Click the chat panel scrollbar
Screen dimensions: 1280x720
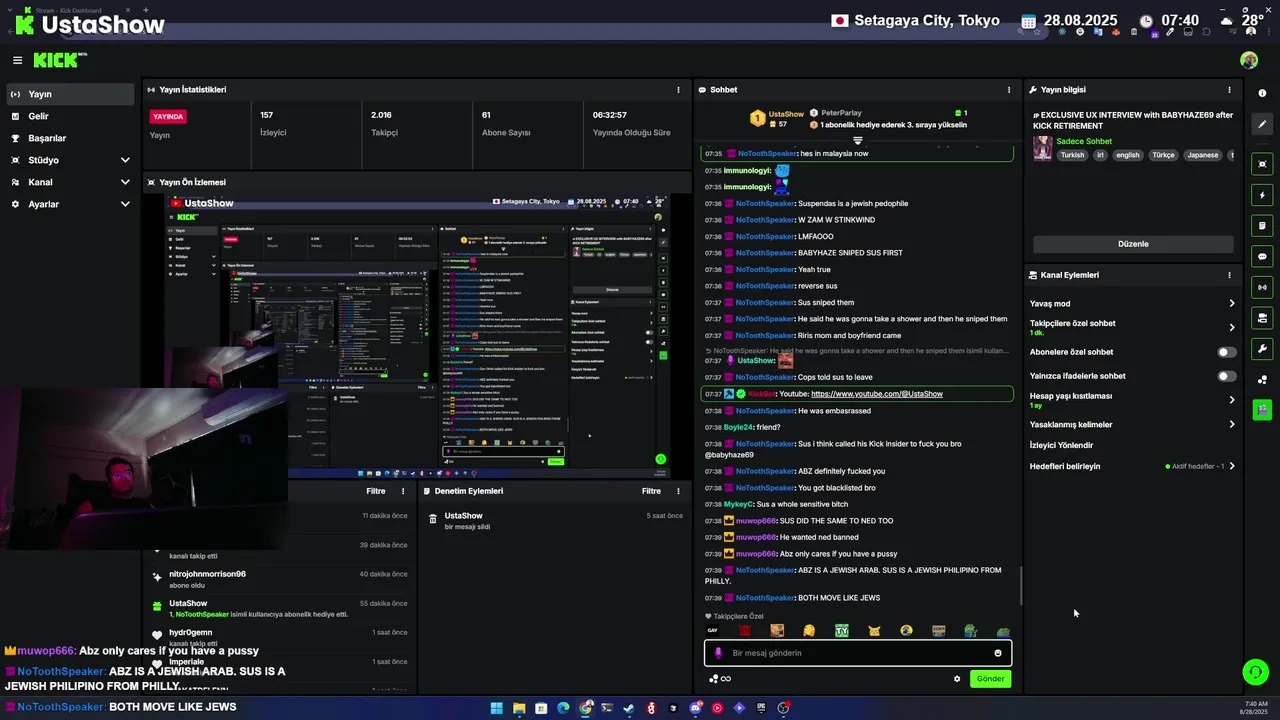(1020, 586)
